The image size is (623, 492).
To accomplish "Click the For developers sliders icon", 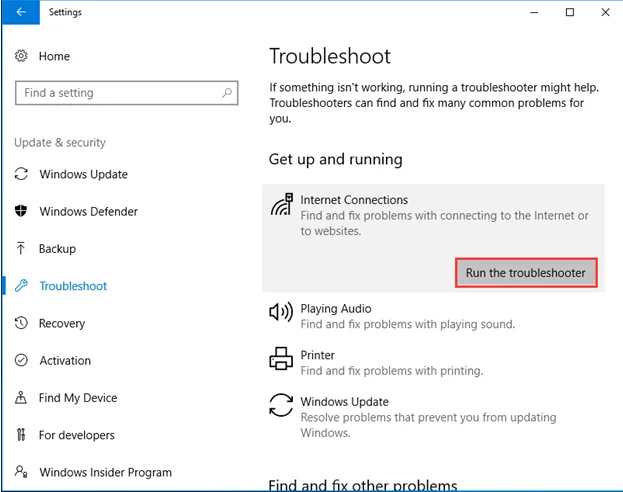I will [21, 435].
